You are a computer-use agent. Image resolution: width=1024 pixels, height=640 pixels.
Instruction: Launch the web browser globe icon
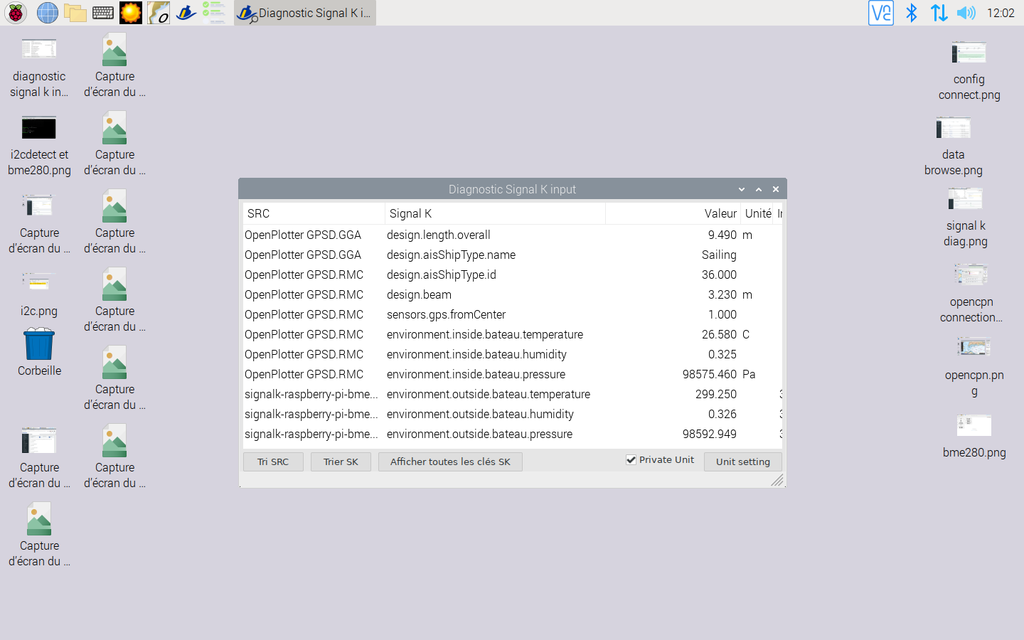coord(47,12)
